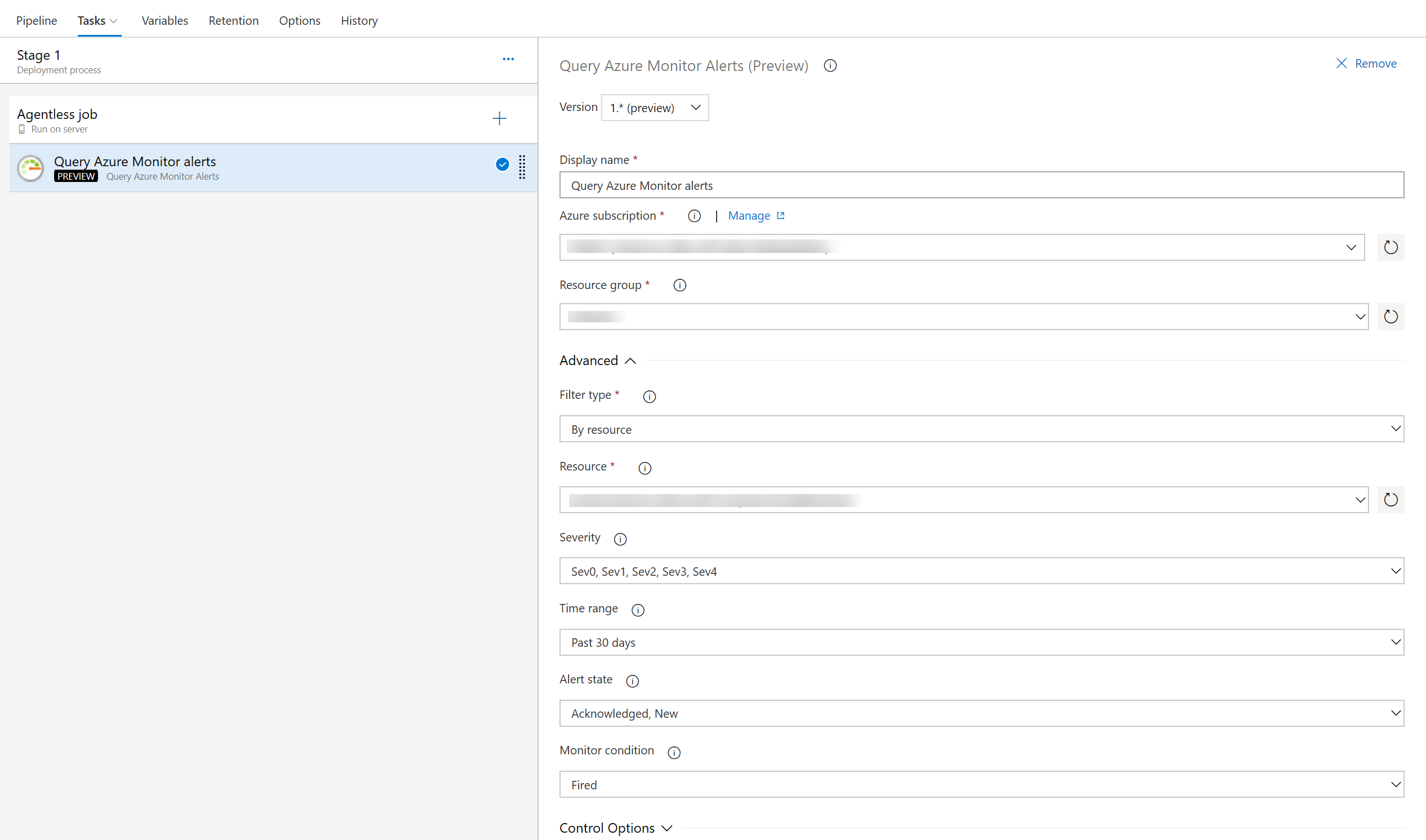Collapse the Advanced section
This screenshot has width=1426, height=840.
point(596,360)
